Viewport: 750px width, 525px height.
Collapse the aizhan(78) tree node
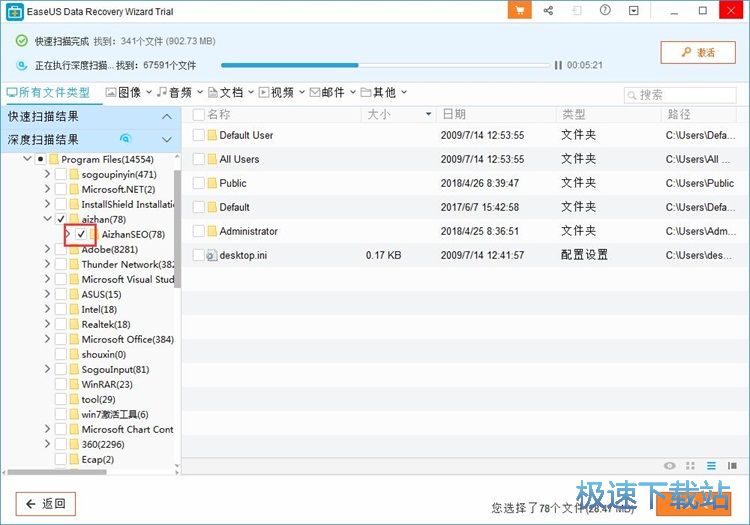(x=47, y=219)
